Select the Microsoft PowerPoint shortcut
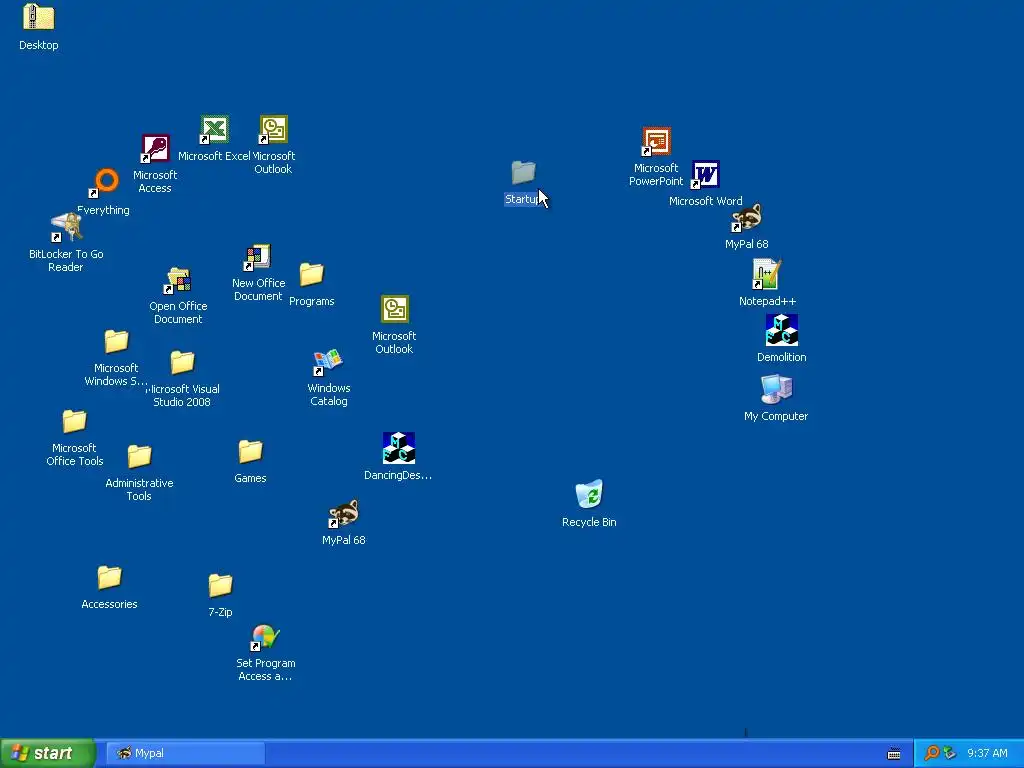The width and height of the screenshot is (1024, 768). [656, 142]
